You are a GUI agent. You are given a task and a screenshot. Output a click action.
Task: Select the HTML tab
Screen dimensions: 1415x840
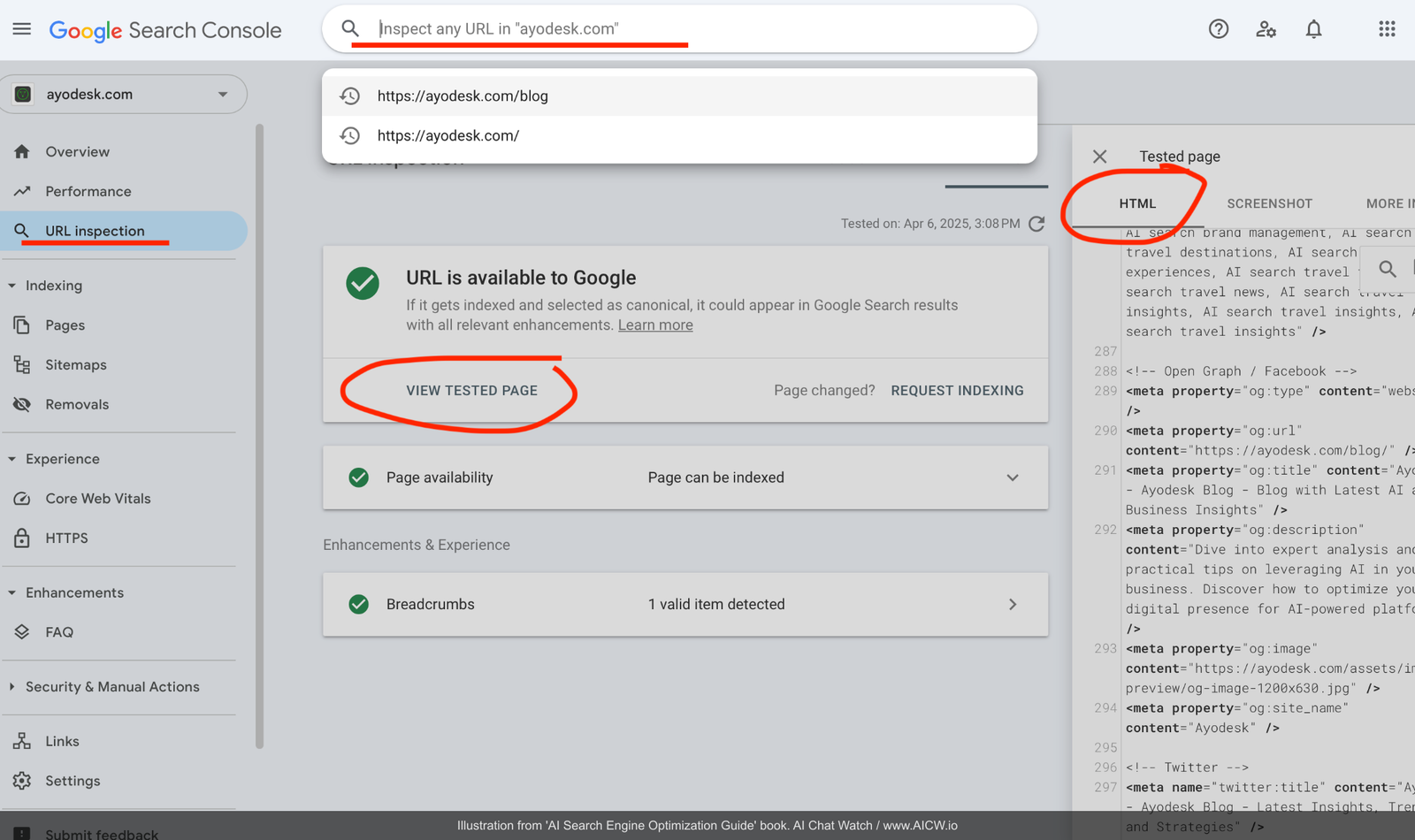[x=1137, y=203]
